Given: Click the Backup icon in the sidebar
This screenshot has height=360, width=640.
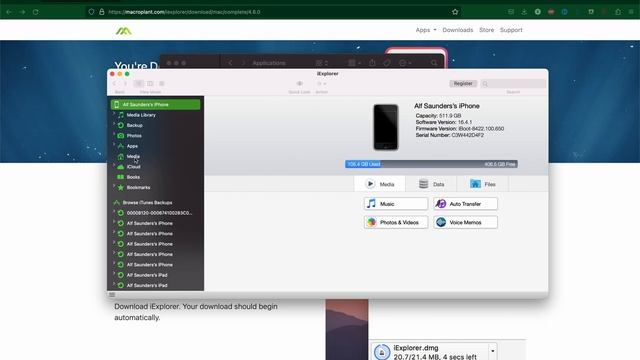Looking at the screenshot, I should pyautogui.click(x=121, y=125).
